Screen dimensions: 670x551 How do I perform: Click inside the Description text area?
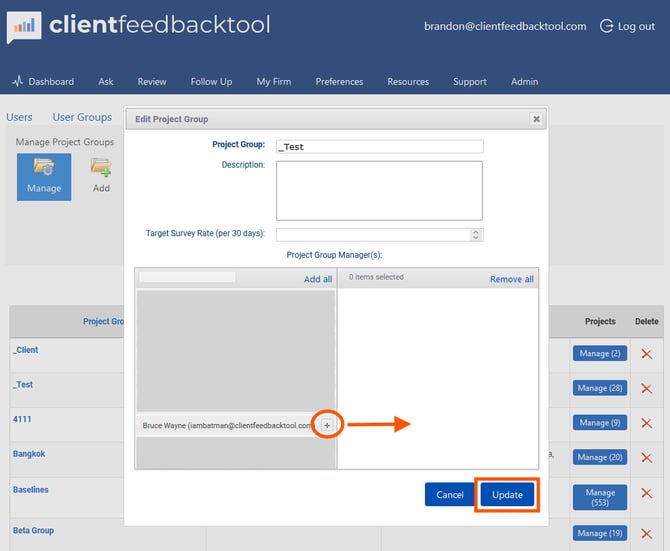[x=379, y=191]
